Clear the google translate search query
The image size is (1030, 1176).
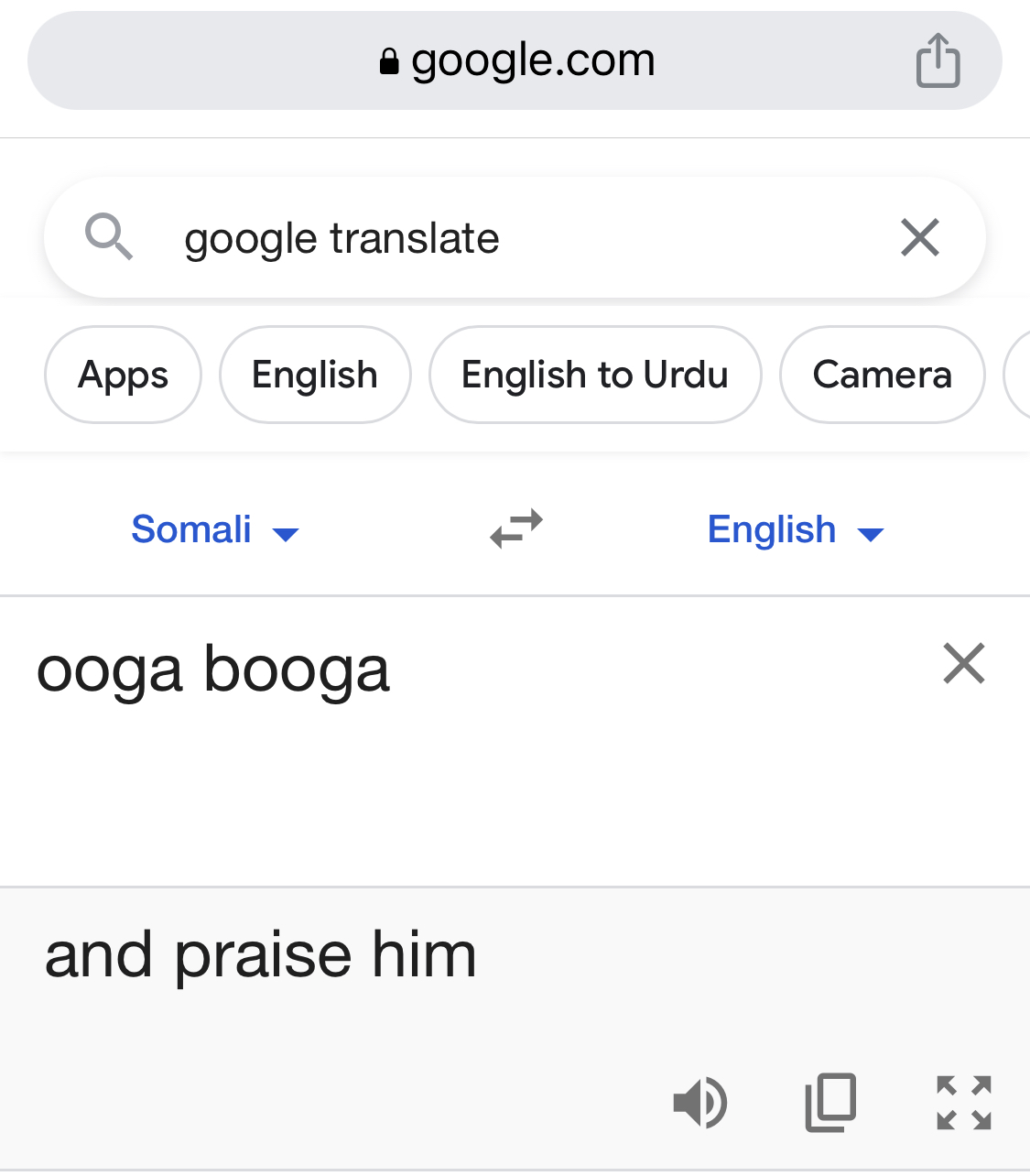click(920, 237)
